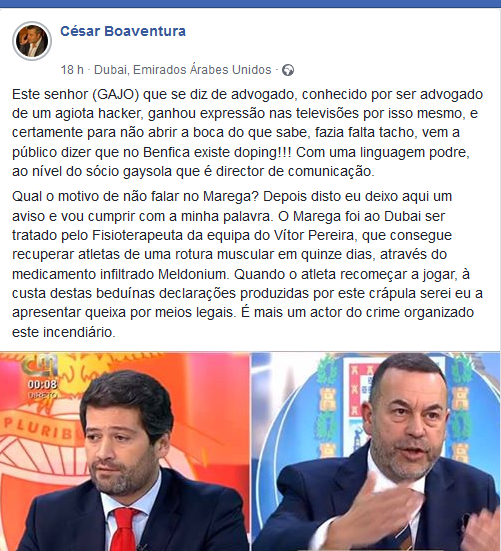Open César Boaventura's profile picture
501x551 pixels.
[x=32, y=41]
